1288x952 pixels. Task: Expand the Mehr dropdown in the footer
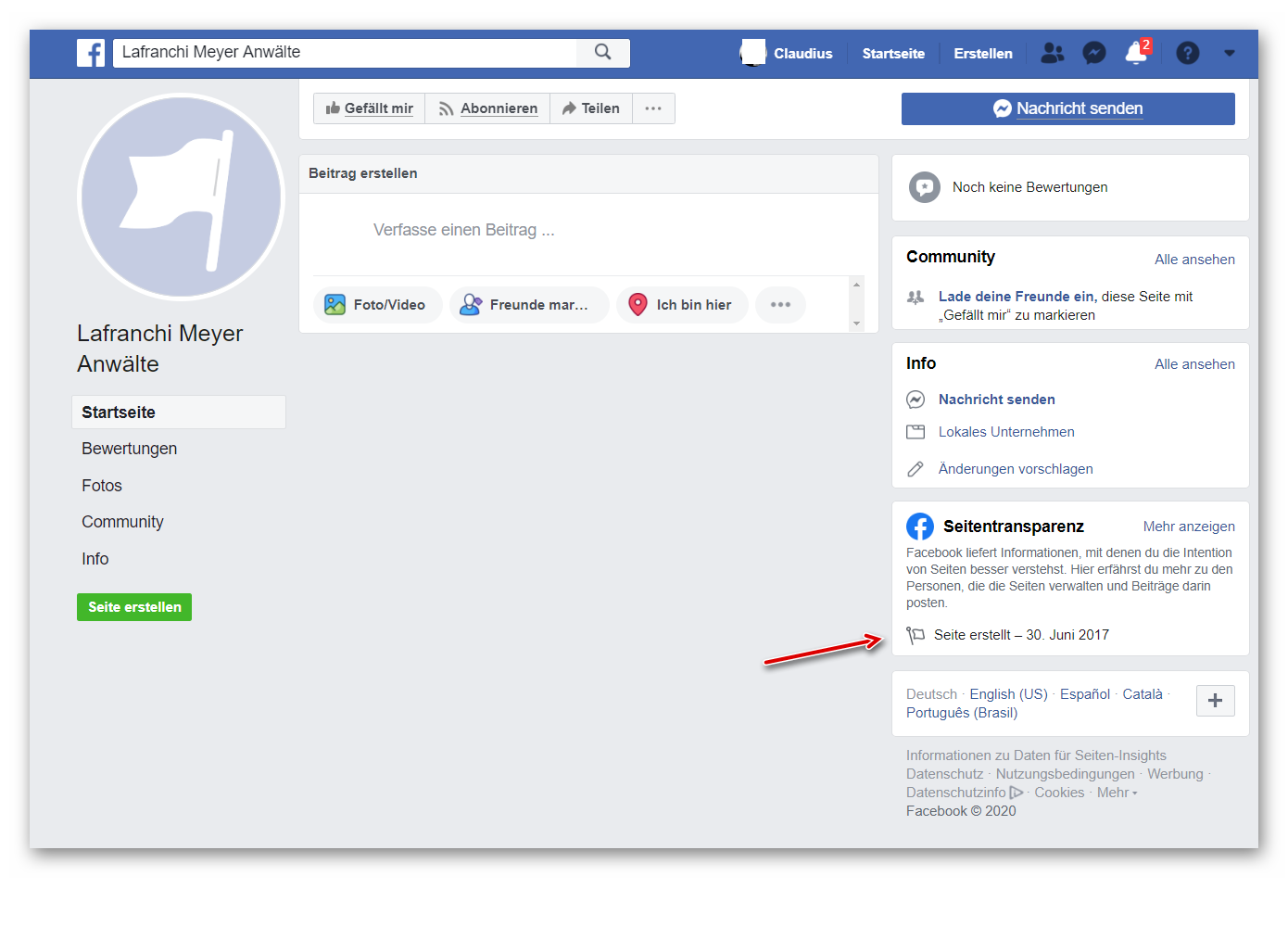pos(1118,793)
